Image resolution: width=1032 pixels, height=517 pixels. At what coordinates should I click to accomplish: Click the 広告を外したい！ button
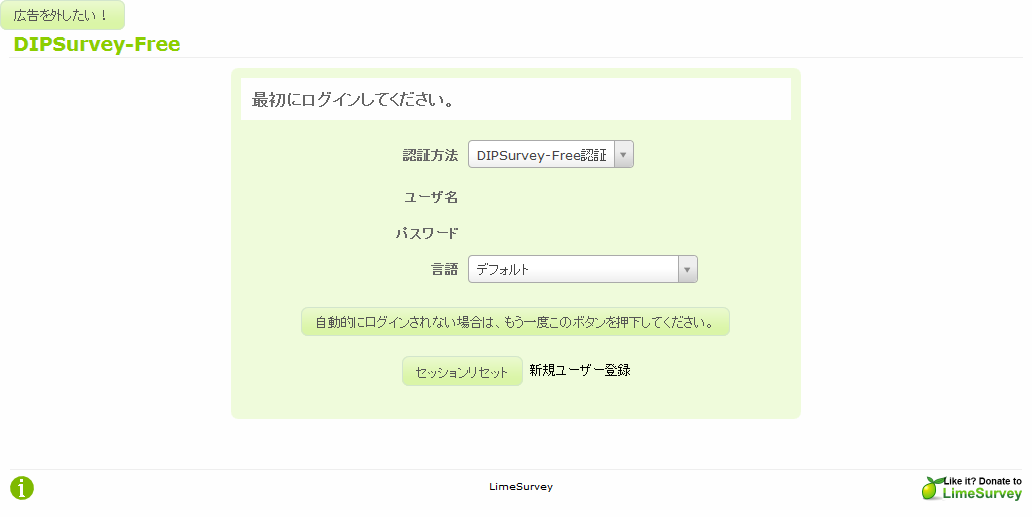click(62, 15)
